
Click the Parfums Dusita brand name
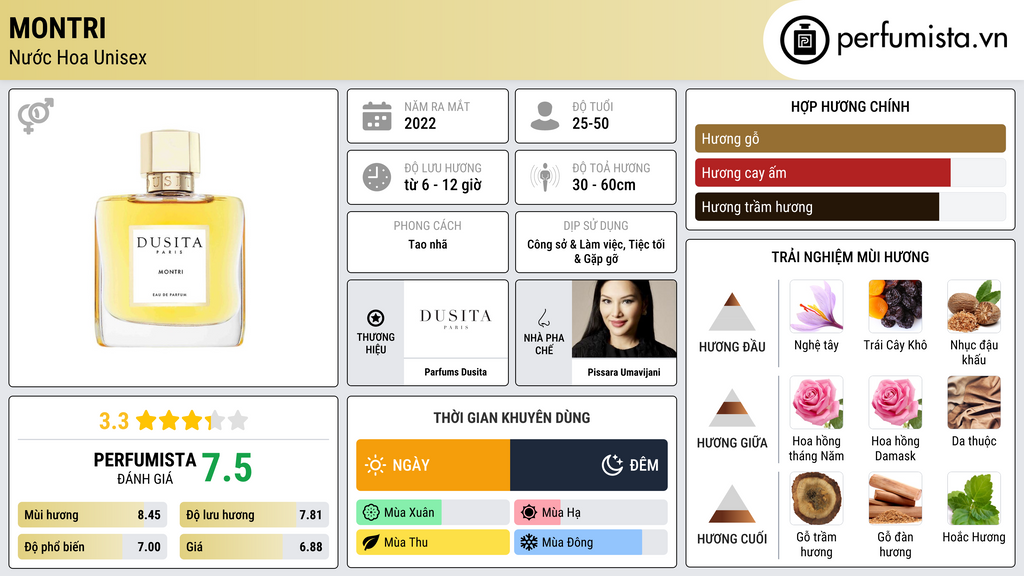pyautogui.click(x=455, y=372)
